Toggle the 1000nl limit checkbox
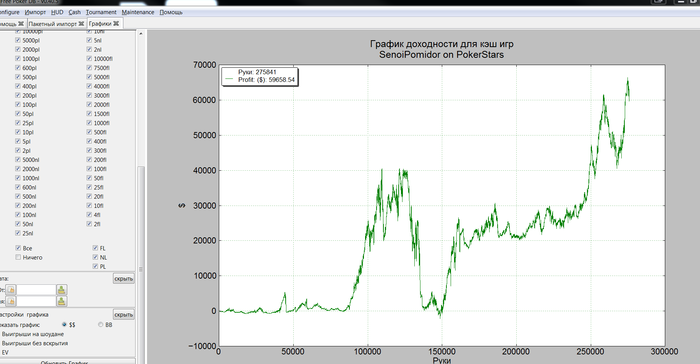The width and height of the screenshot is (700, 364). coord(18,178)
